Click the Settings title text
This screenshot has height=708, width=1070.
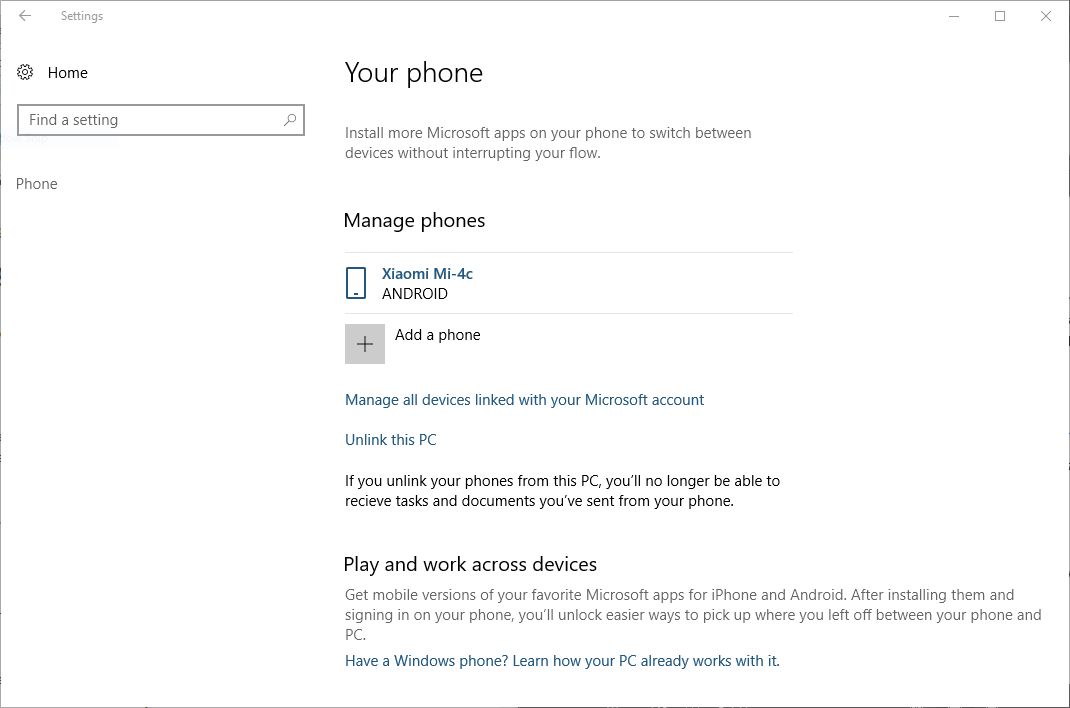click(x=82, y=16)
